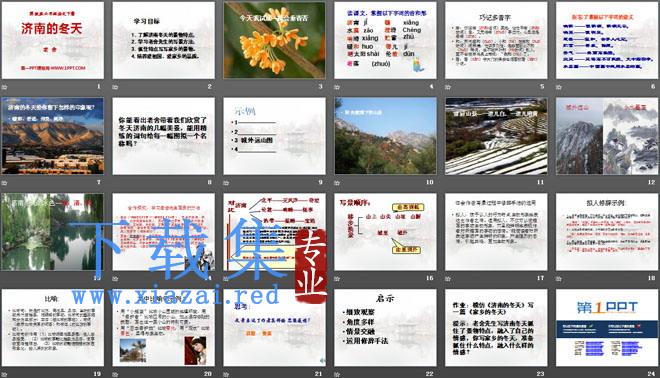The height and width of the screenshot is (378, 660).
Task: Select the final 第1PPT slide
Action: [x=607, y=327]
